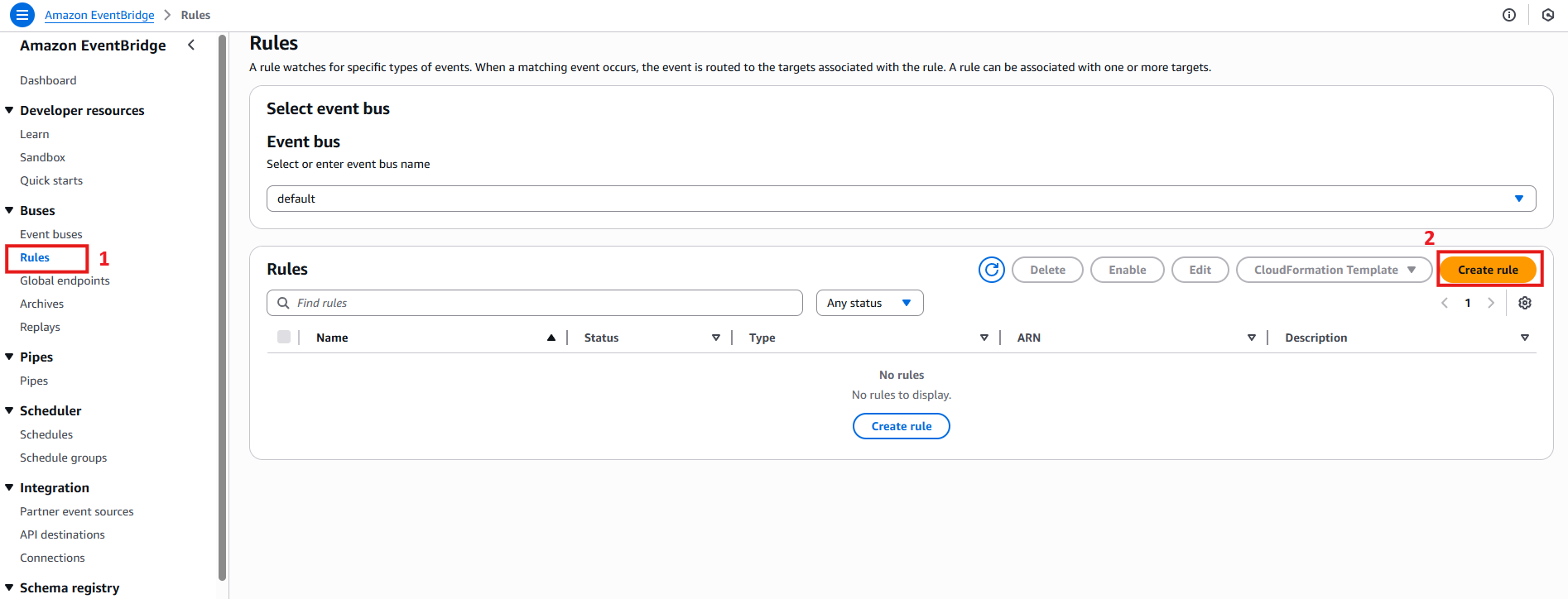The height and width of the screenshot is (599, 1568).
Task: Click the Description column header label
Action: (1316, 338)
